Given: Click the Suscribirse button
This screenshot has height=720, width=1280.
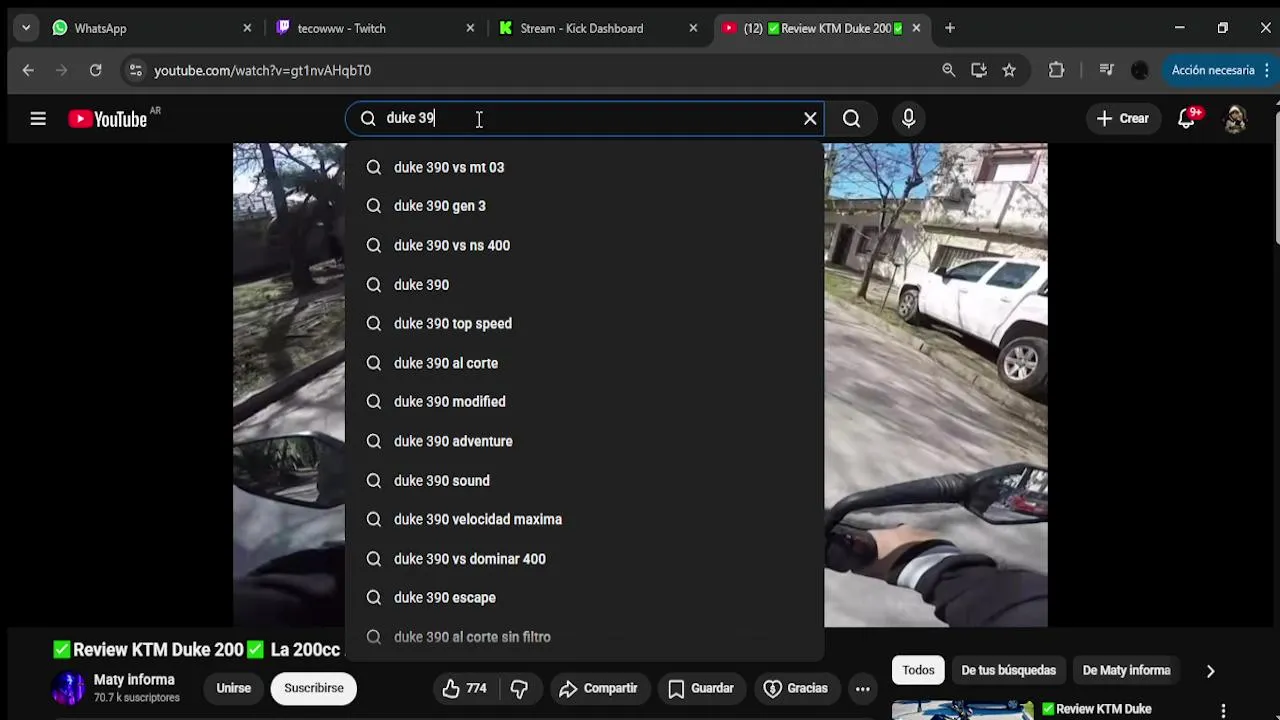Looking at the screenshot, I should 314,688.
